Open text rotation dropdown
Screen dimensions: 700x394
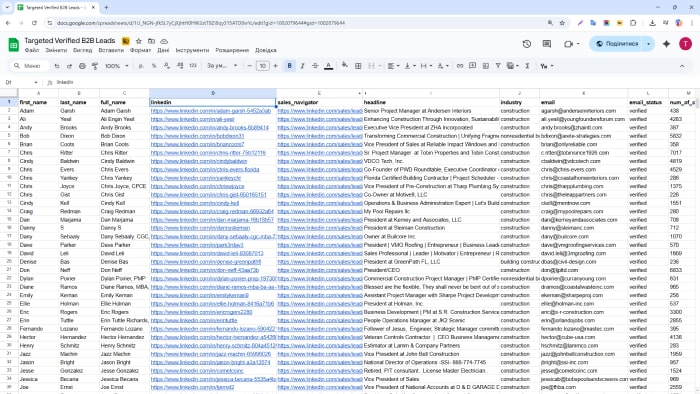[443, 66]
